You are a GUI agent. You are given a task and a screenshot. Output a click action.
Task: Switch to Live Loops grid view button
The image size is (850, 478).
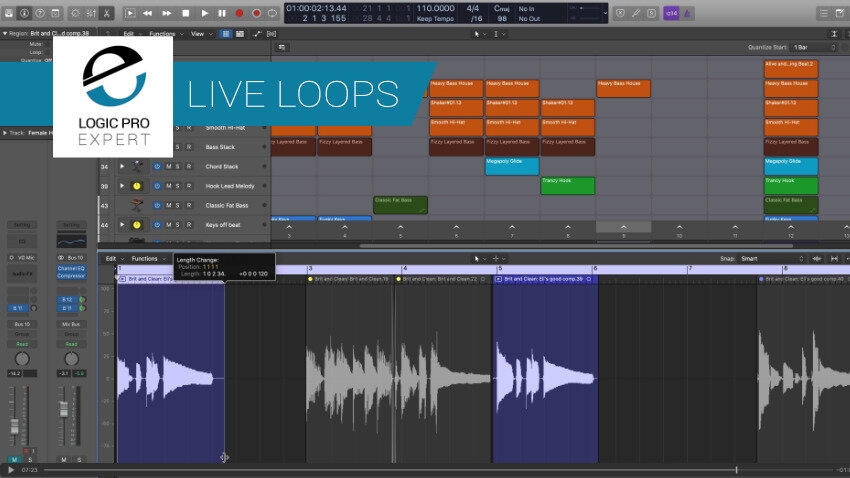(x=226, y=34)
